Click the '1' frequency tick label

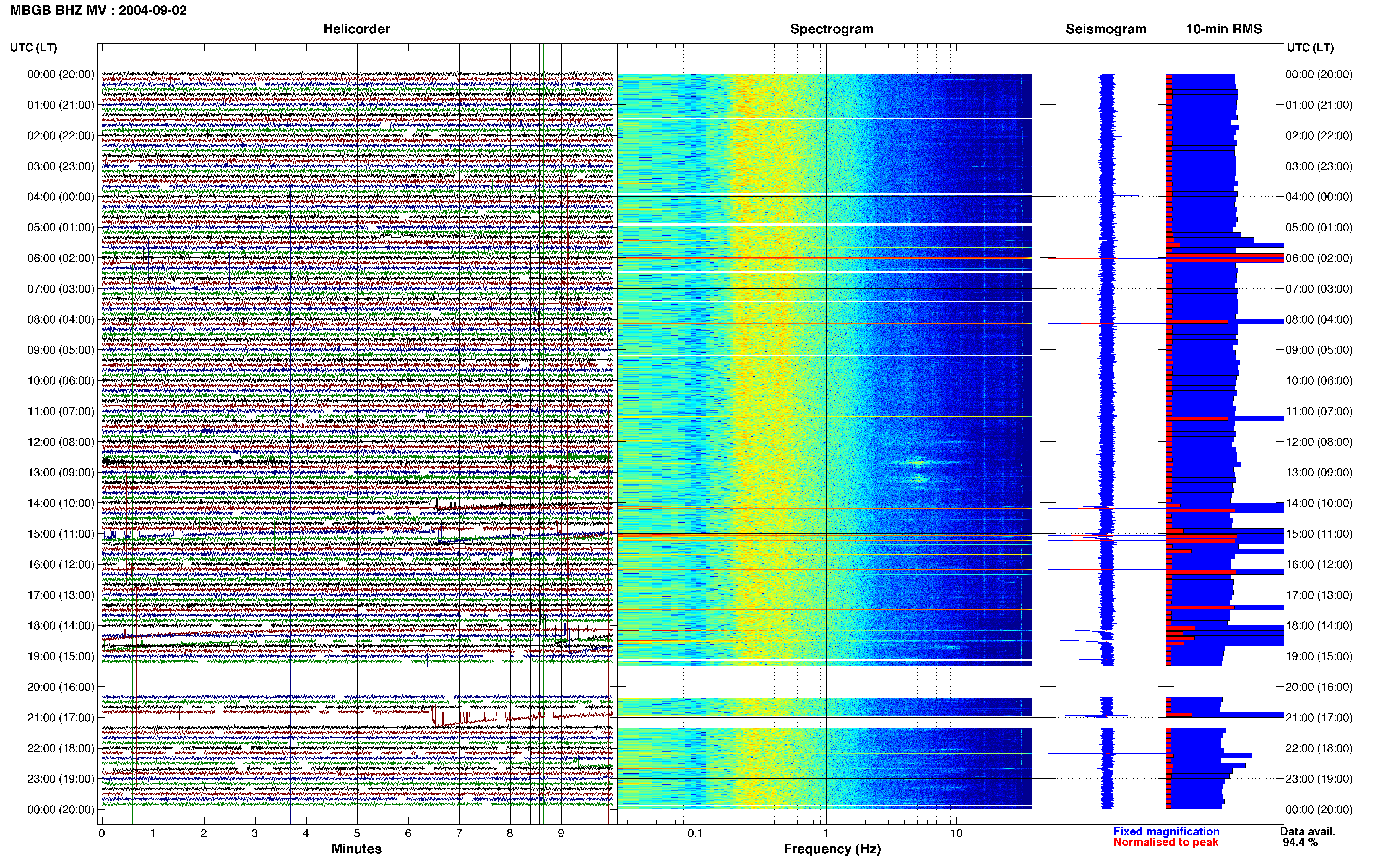pyautogui.click(x=826, y=833)
